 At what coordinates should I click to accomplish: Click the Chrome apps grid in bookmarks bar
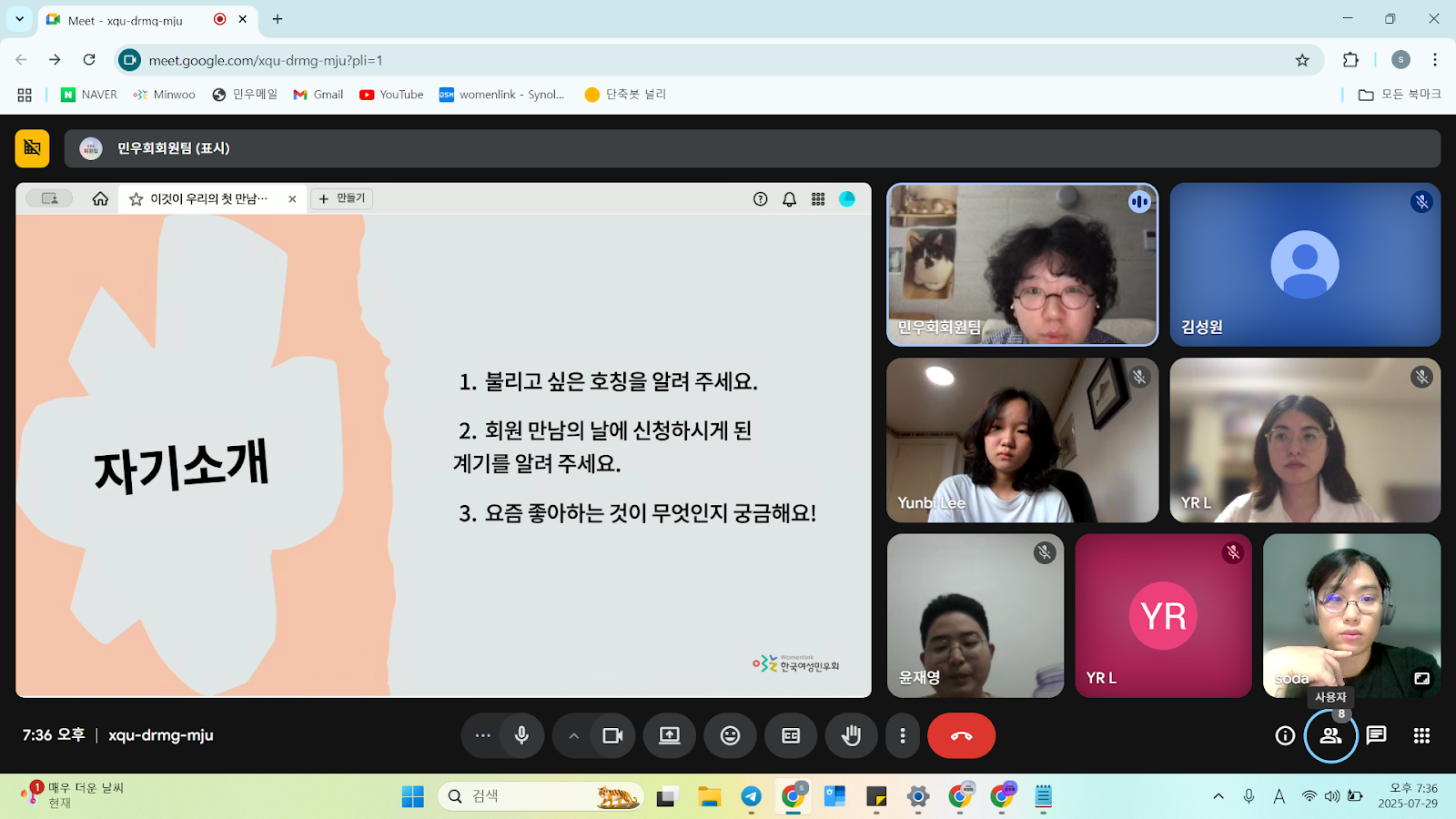point(25,95)
